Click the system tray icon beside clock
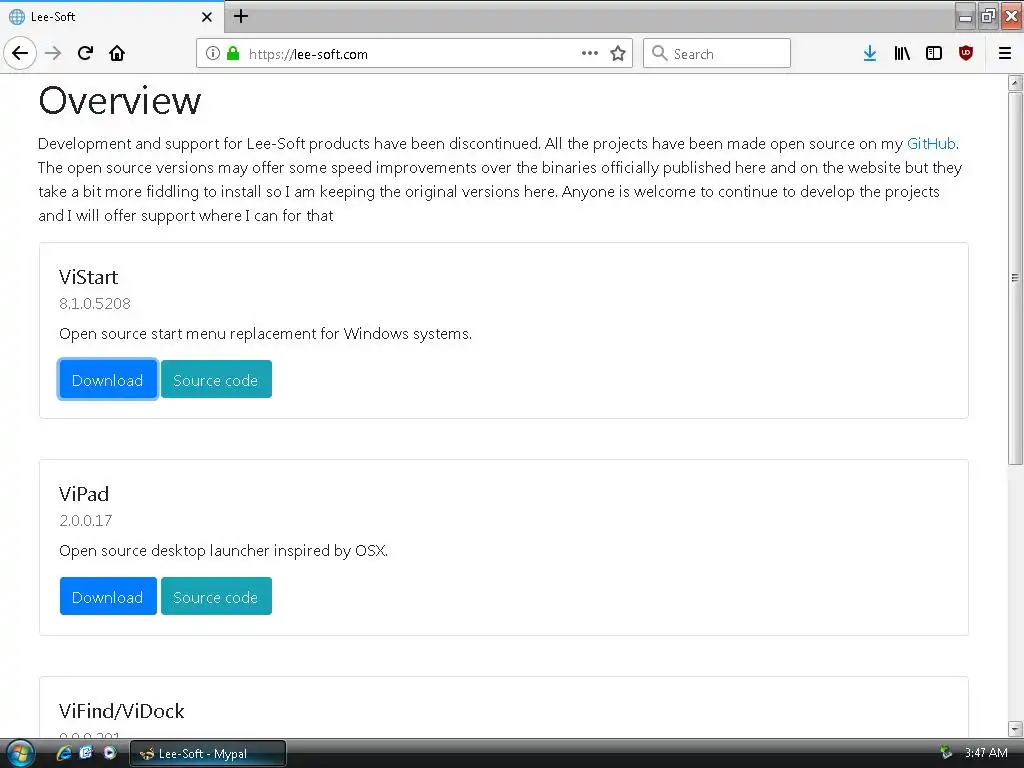 (945, 753)
